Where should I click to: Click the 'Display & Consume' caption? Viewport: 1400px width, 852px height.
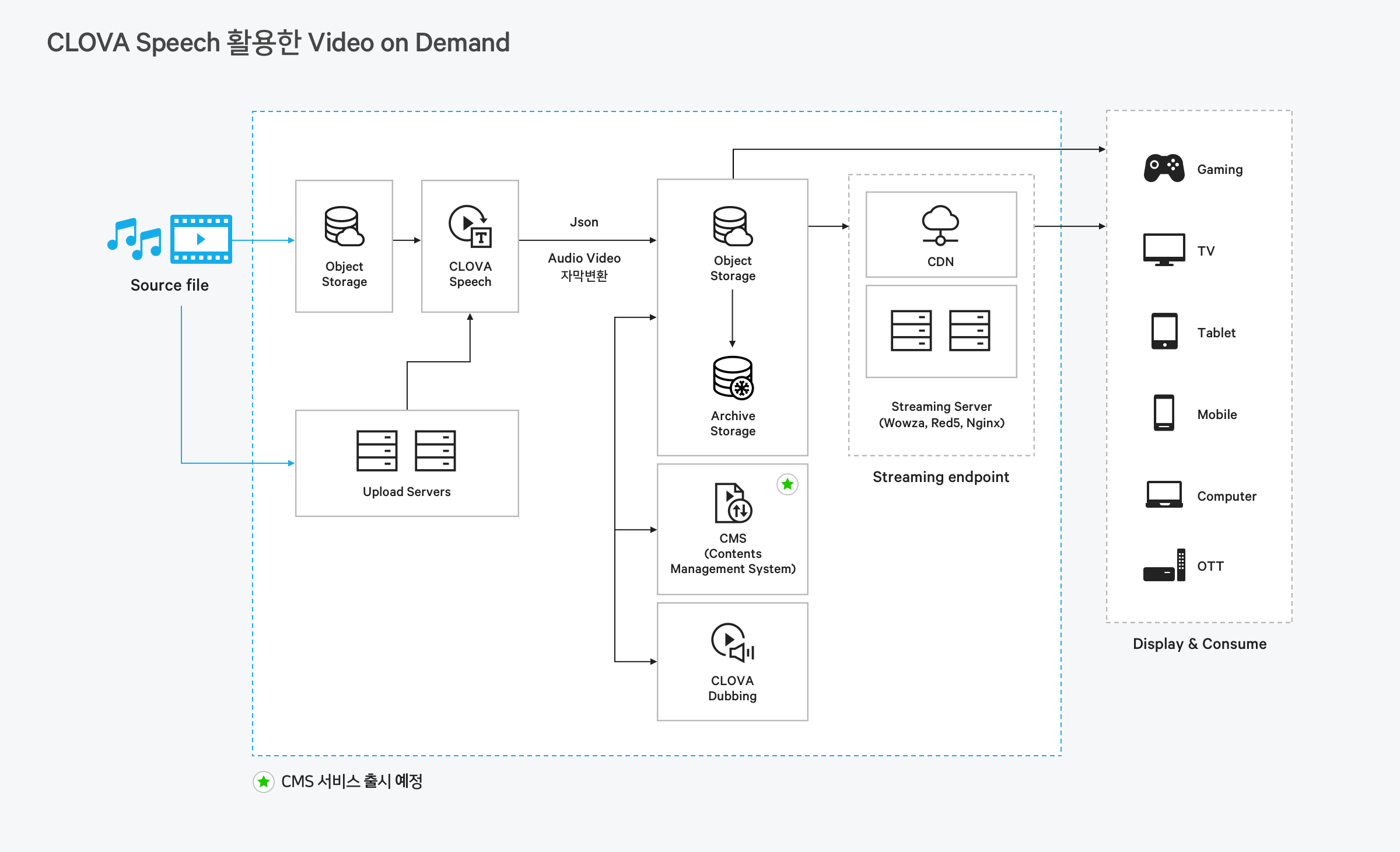[1199, 644]
